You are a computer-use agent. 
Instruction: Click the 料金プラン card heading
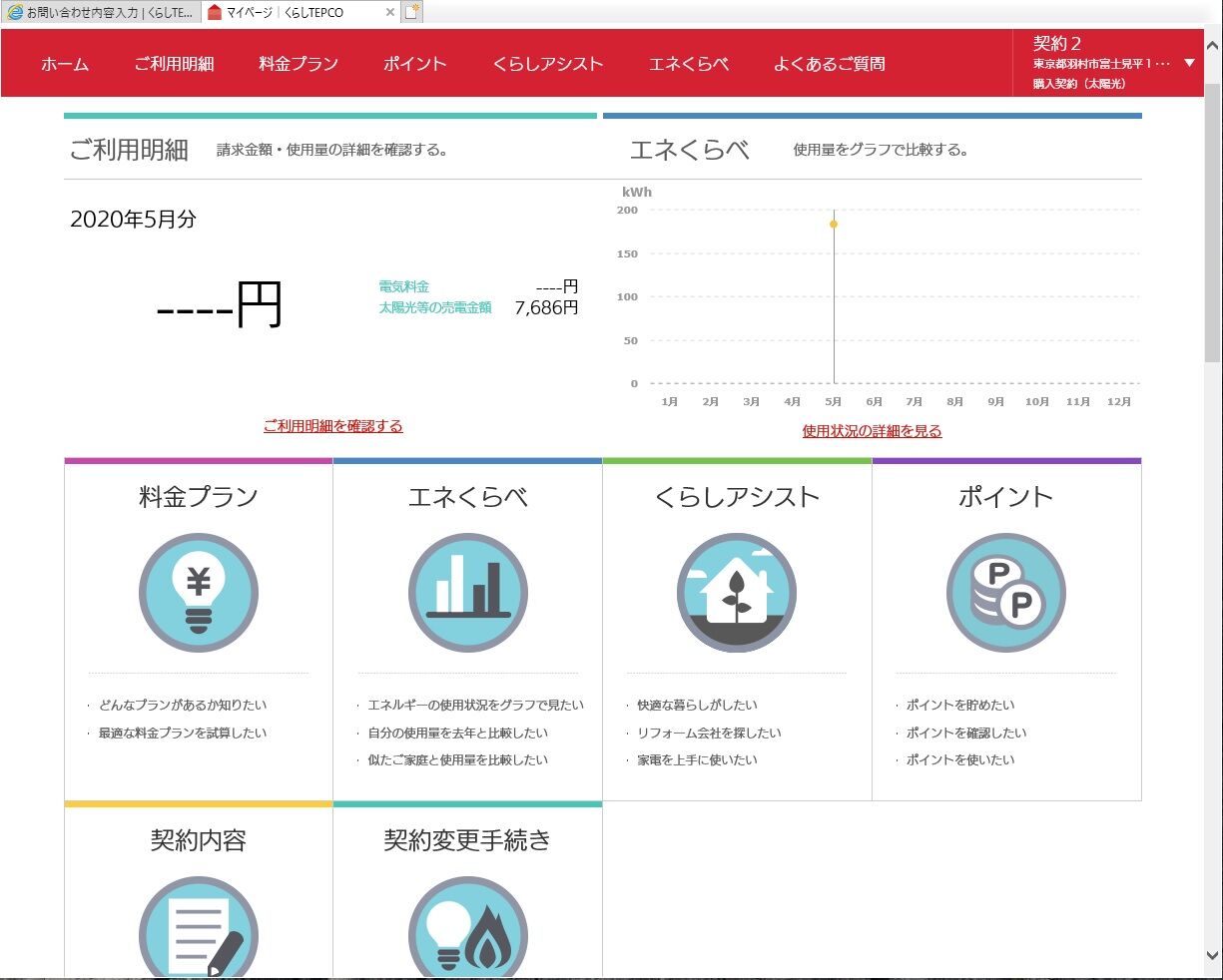199,497
